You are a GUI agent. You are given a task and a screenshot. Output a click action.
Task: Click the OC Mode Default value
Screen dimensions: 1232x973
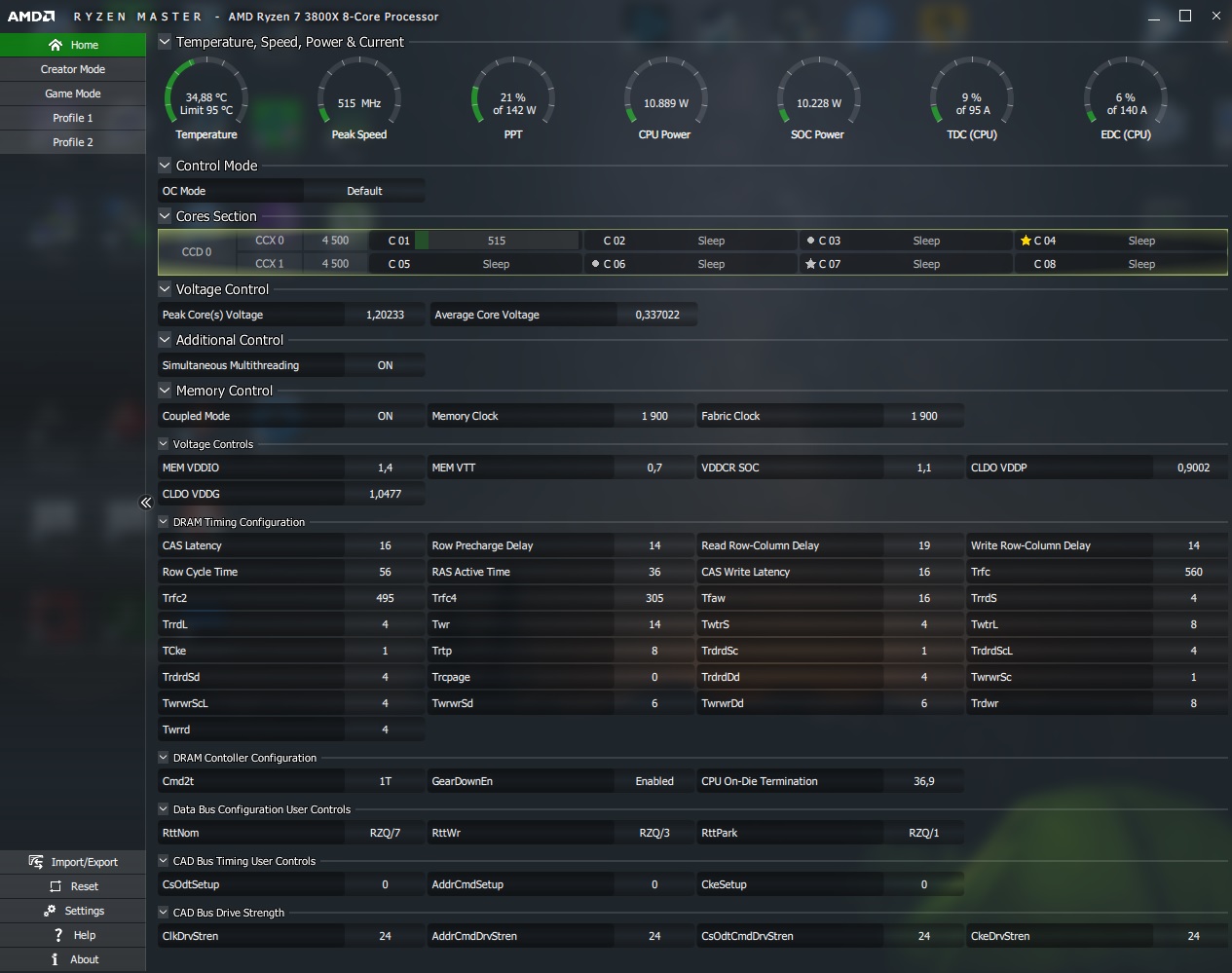pyautogui.click(x=364, y=191)
